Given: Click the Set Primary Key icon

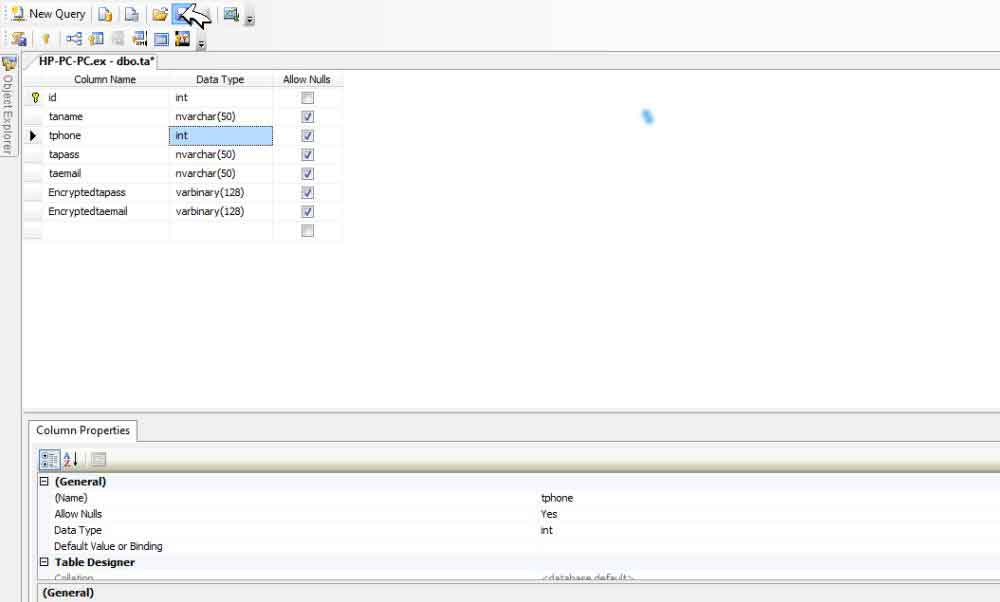Looking at the screenshot, I should [45, 39].
